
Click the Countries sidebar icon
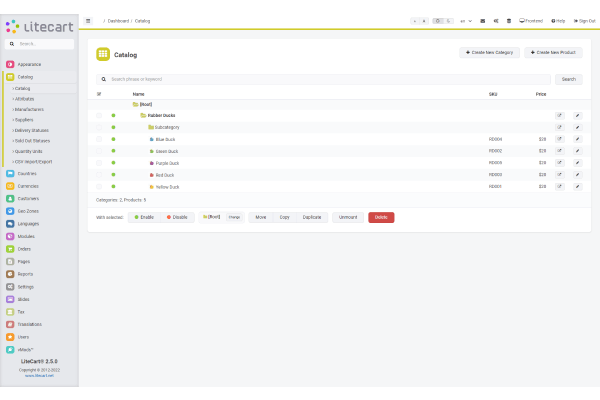click(x=10, y=173)
